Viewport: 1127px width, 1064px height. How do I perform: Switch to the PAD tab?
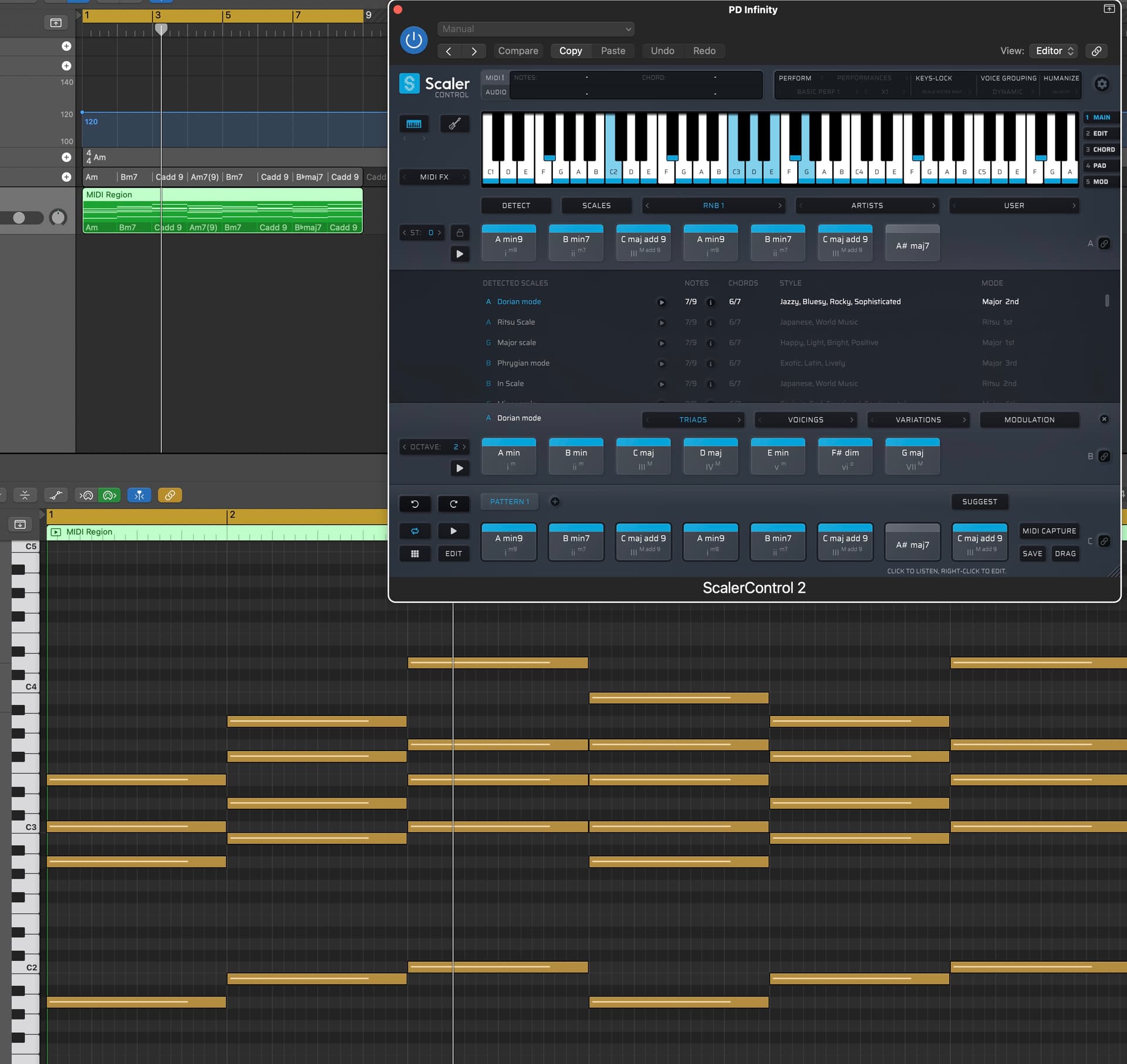click(1101, 165)
